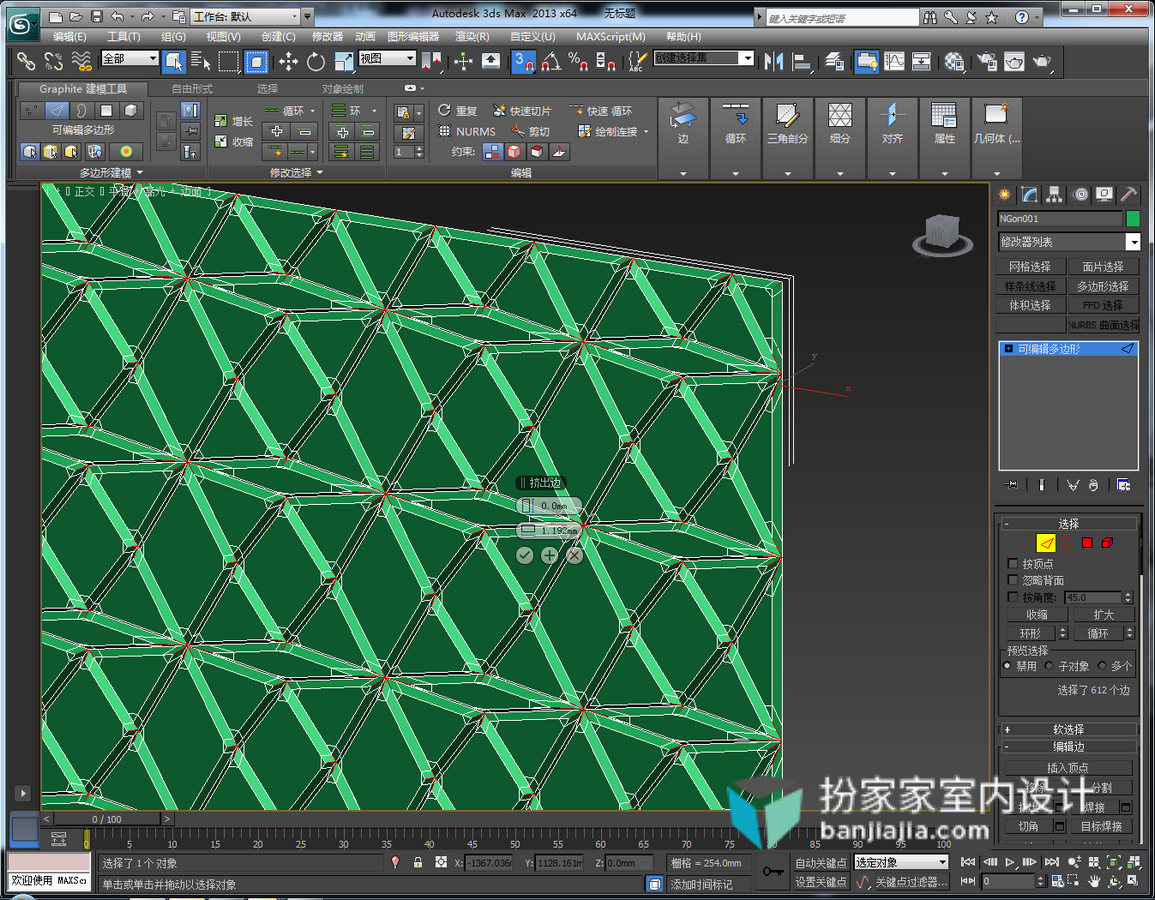This screenshot has width=1155, height=900.
Task: Enable the 按顶点 checkbox
Action: (x=1013, y=563)
